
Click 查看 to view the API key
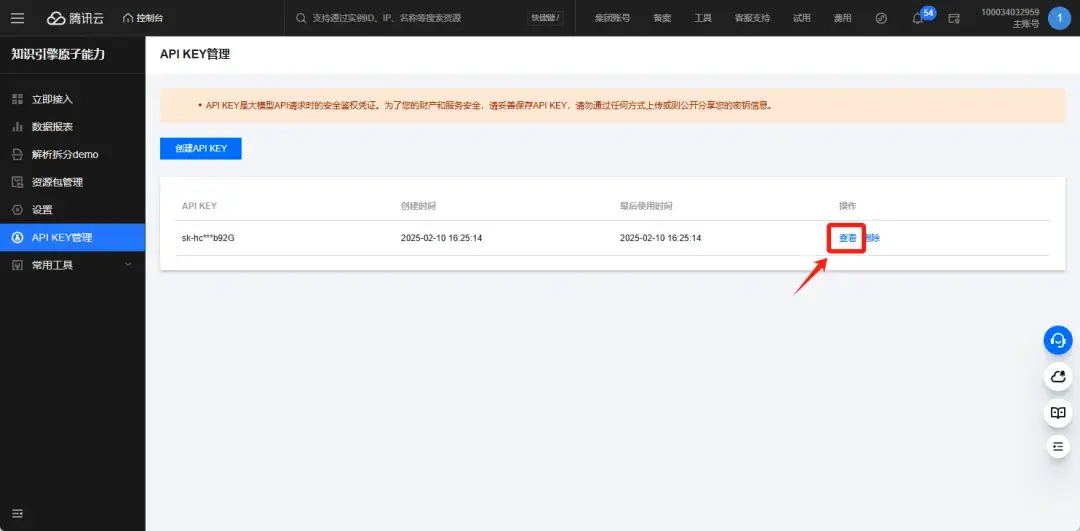(847, 238)
